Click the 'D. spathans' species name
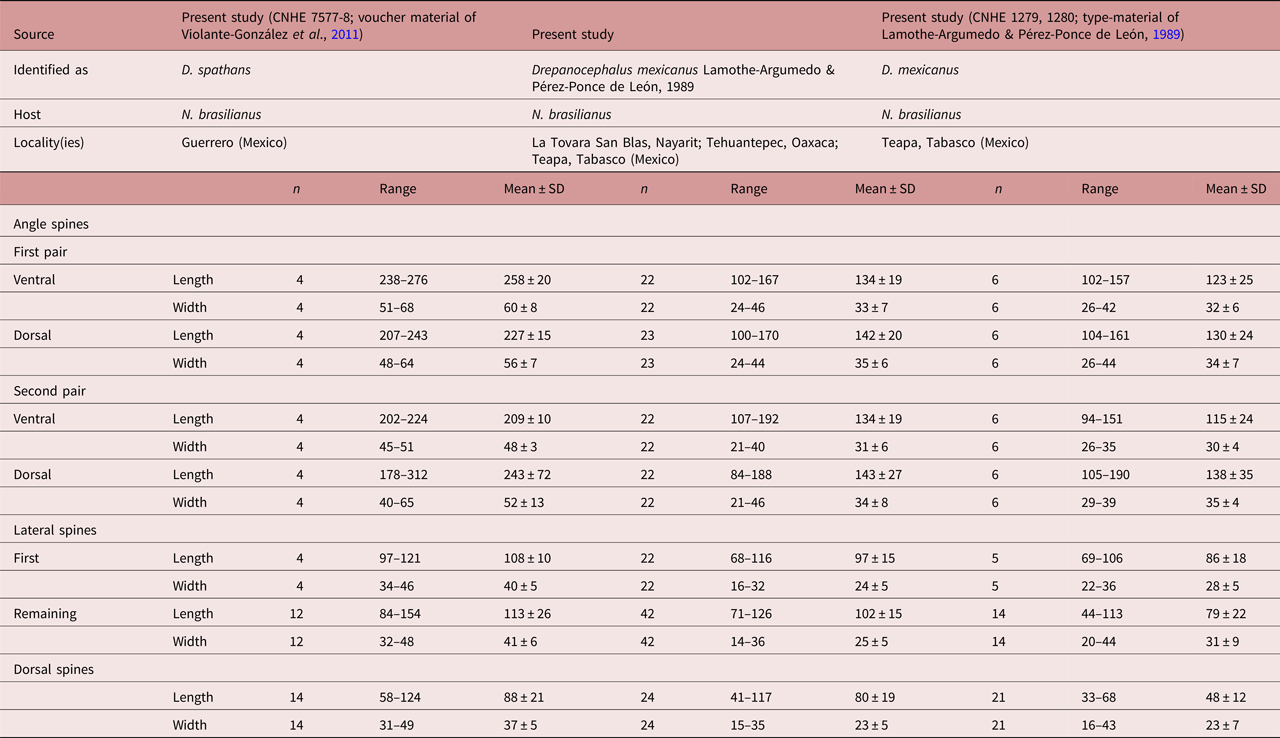The image size is (1280, 738). coord(215,70)
